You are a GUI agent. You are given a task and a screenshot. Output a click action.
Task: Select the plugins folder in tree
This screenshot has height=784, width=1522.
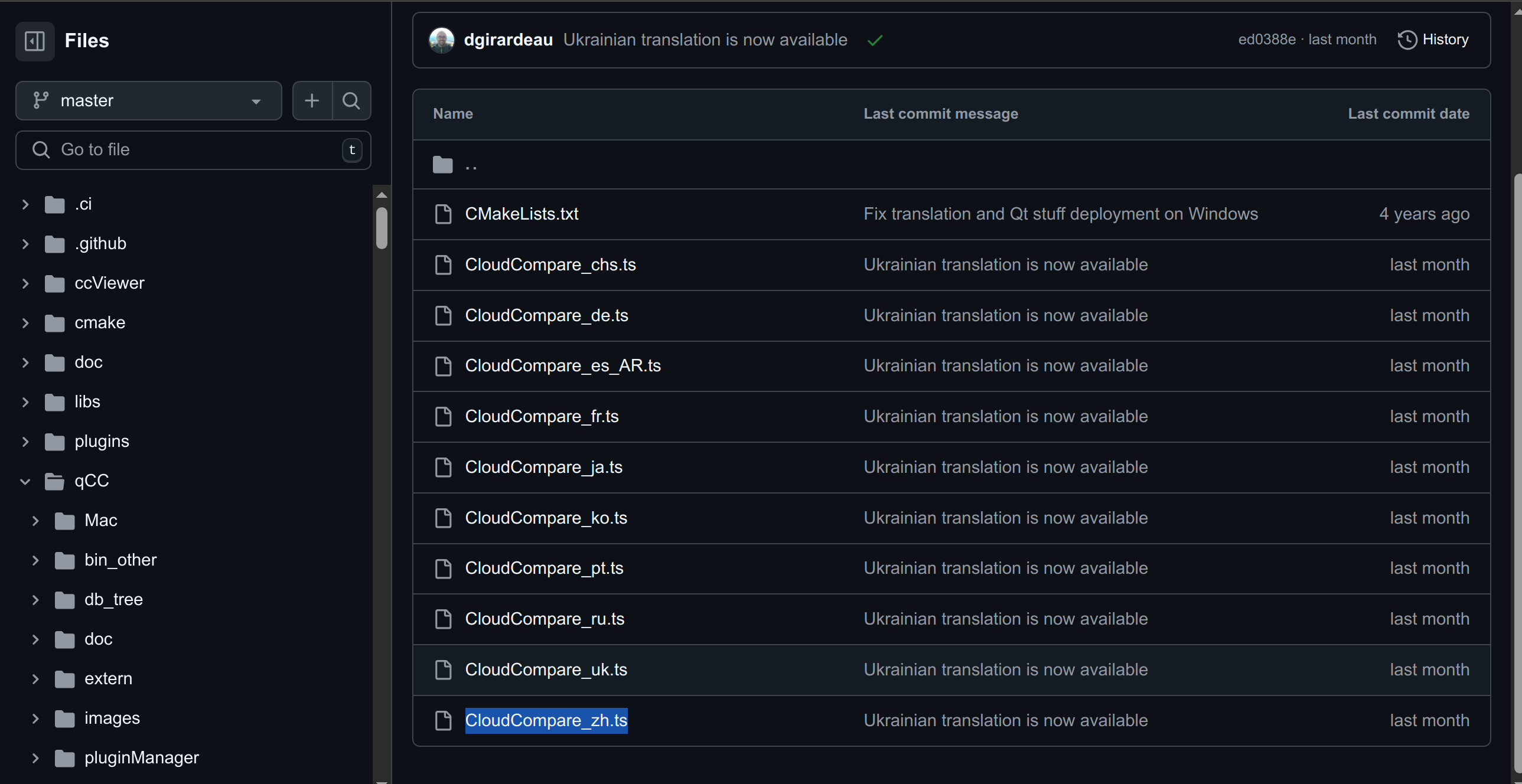pyautogui.click(x=102, y=442)
